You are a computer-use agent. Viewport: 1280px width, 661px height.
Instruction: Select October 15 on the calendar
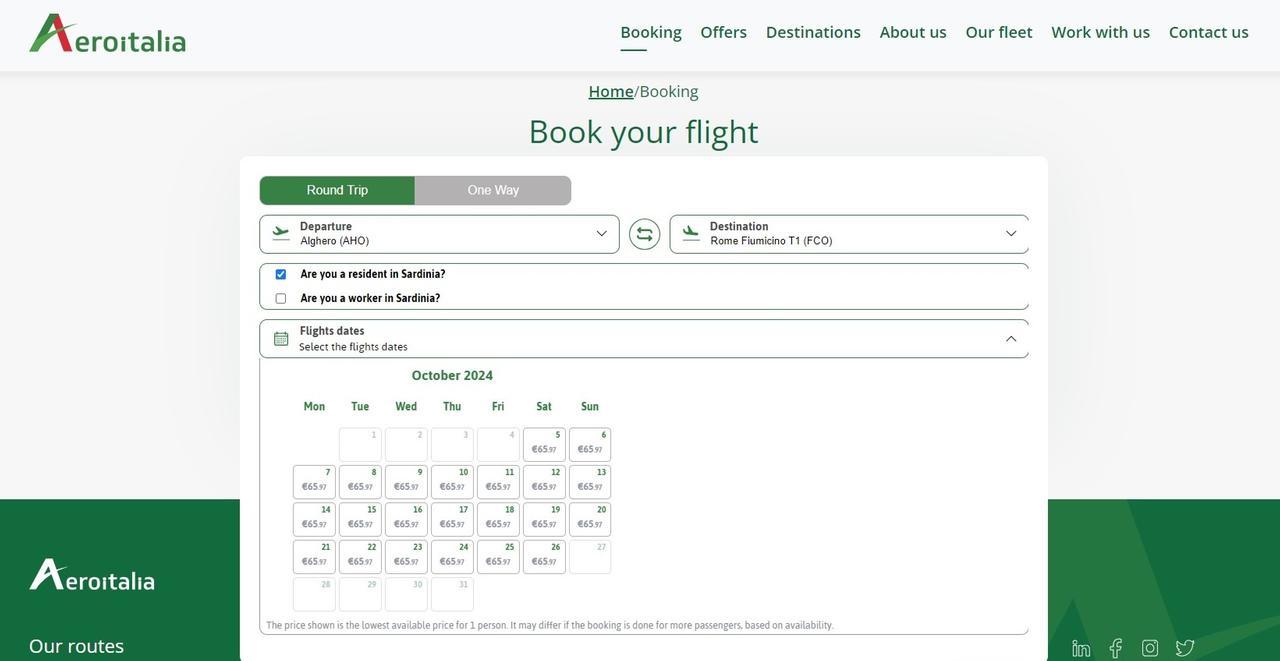coord(360,519)
